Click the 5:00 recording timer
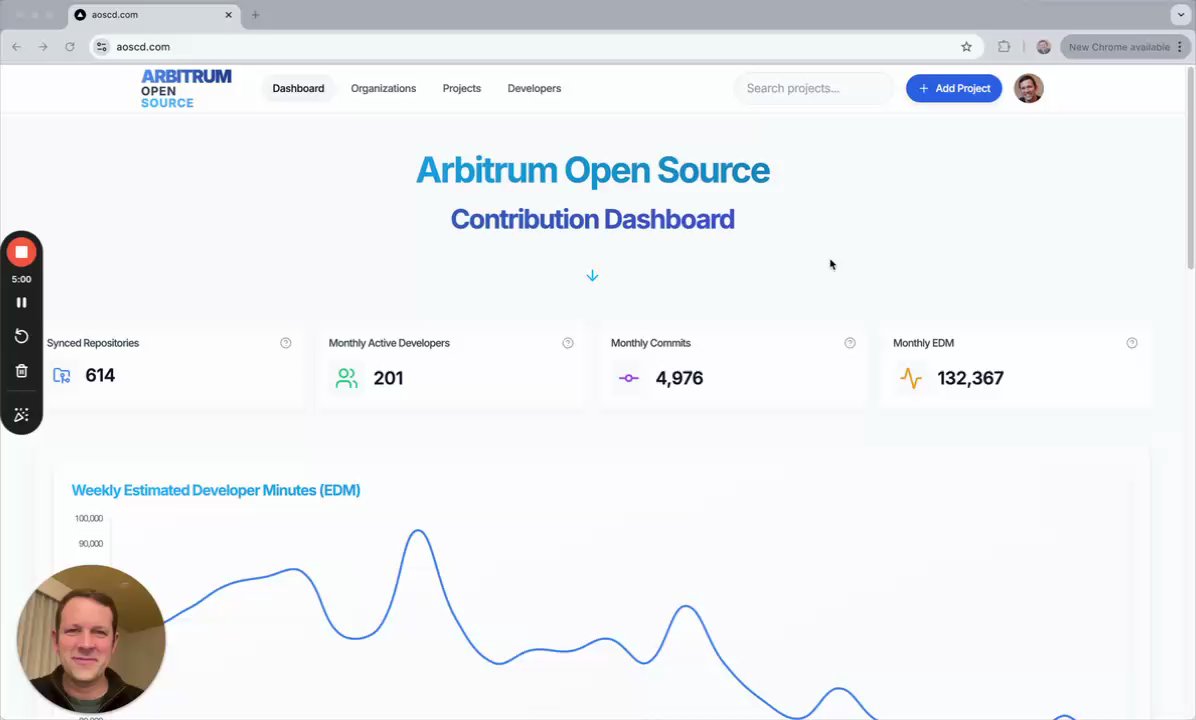 coord(21,279)
